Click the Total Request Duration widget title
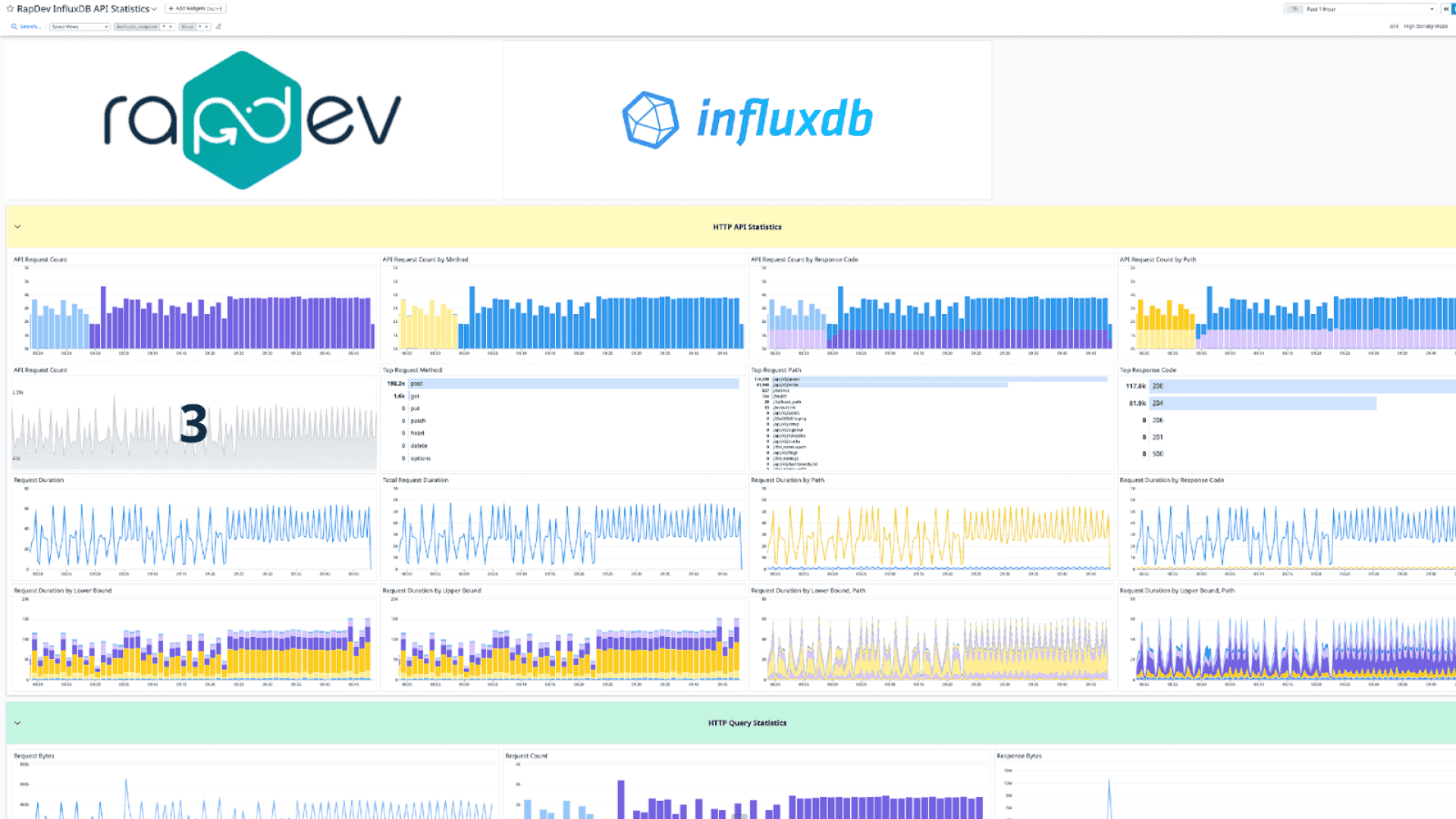This screenshot has width=1456, height=819. 415,480
